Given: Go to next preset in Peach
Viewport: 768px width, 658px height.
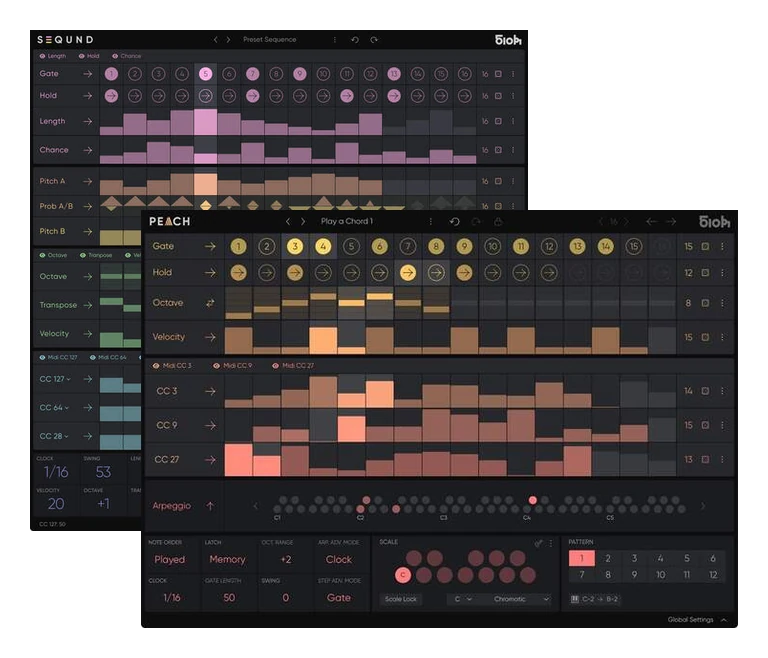Looking at the screenshot, I should (303, 221).
